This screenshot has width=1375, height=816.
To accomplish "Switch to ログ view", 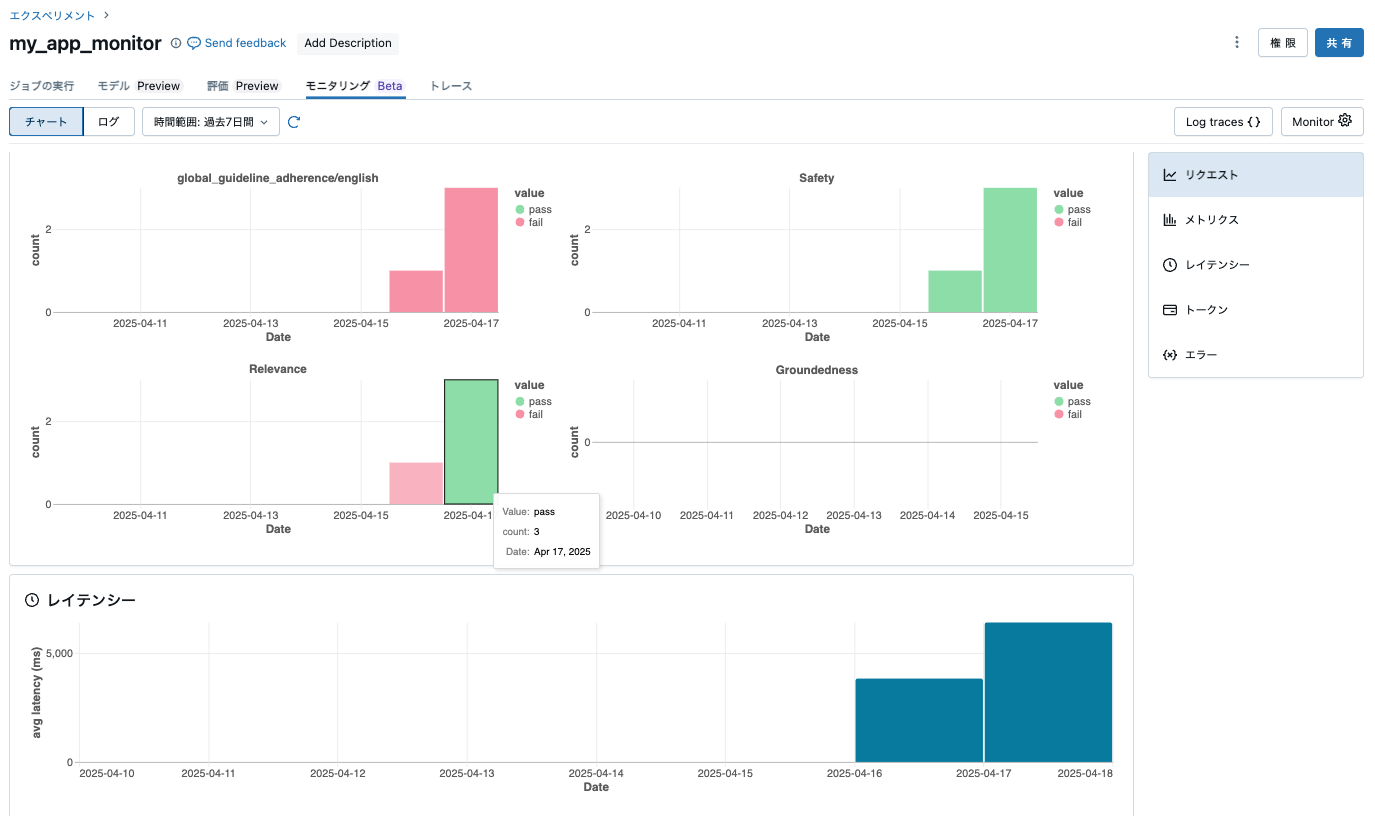I will tap(108, 122).
